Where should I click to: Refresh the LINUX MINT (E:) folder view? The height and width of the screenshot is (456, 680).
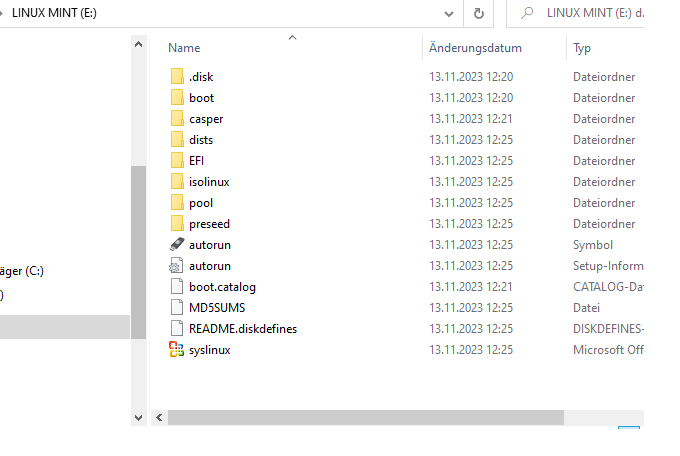[x=478, y=13]
